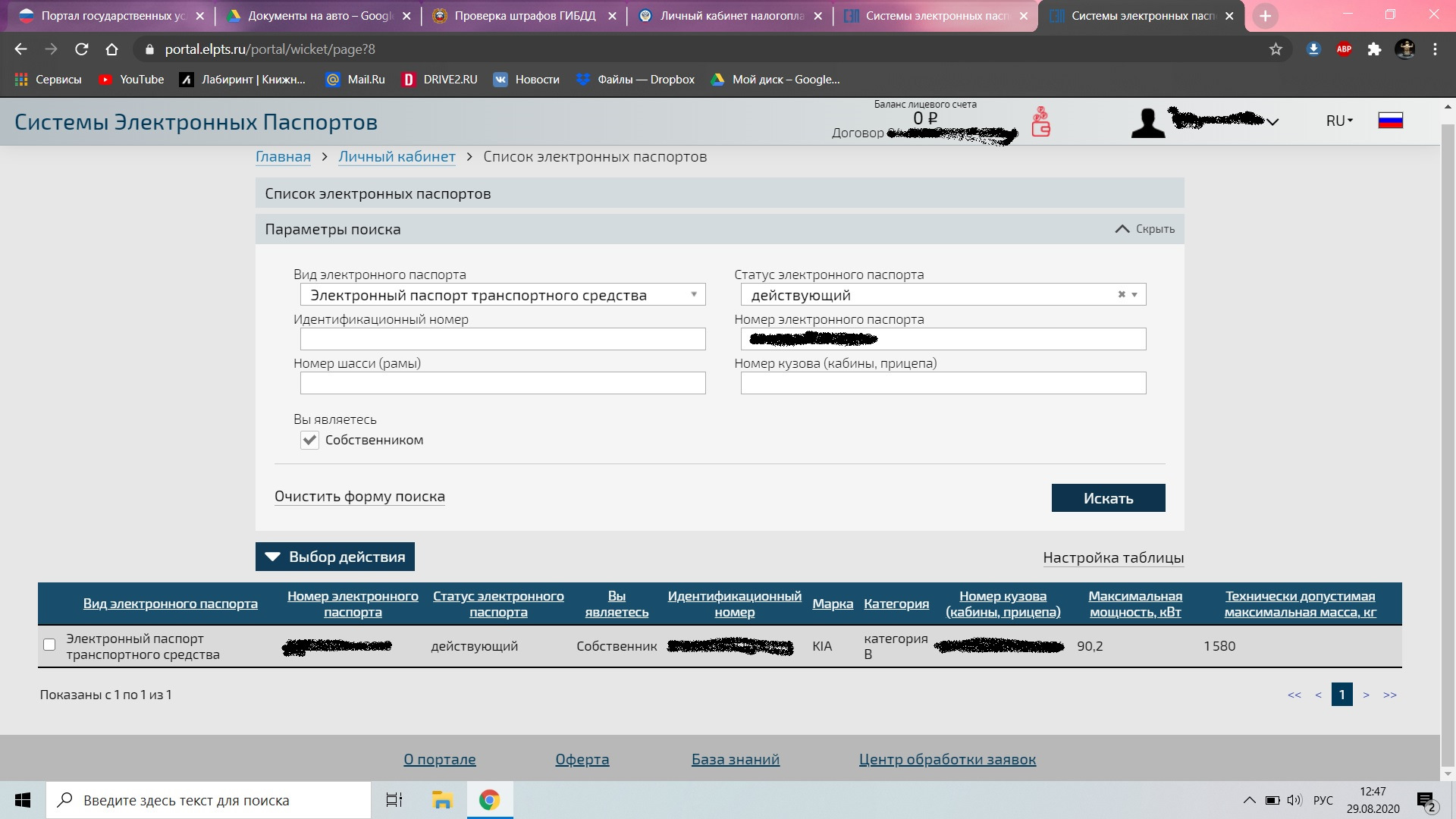Screen dimensions: 1456x819
Task: Open the DRIVE2.RU bookmark
Action: (x=440, y=80)
